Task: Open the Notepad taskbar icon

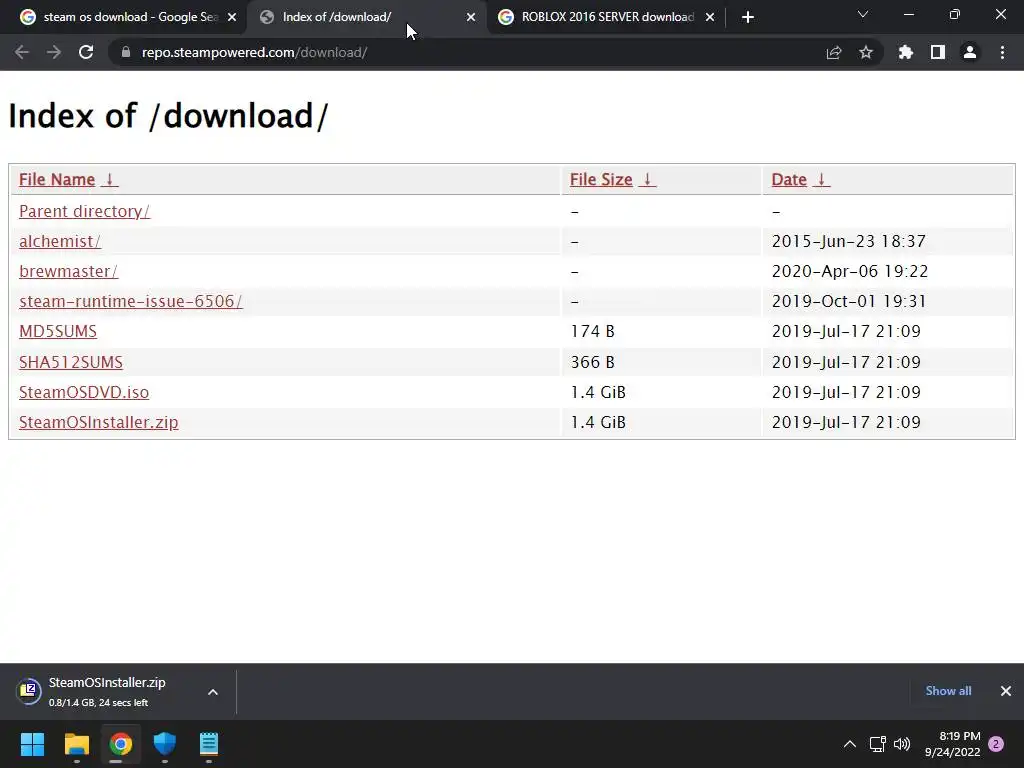Action: point(208,744)
